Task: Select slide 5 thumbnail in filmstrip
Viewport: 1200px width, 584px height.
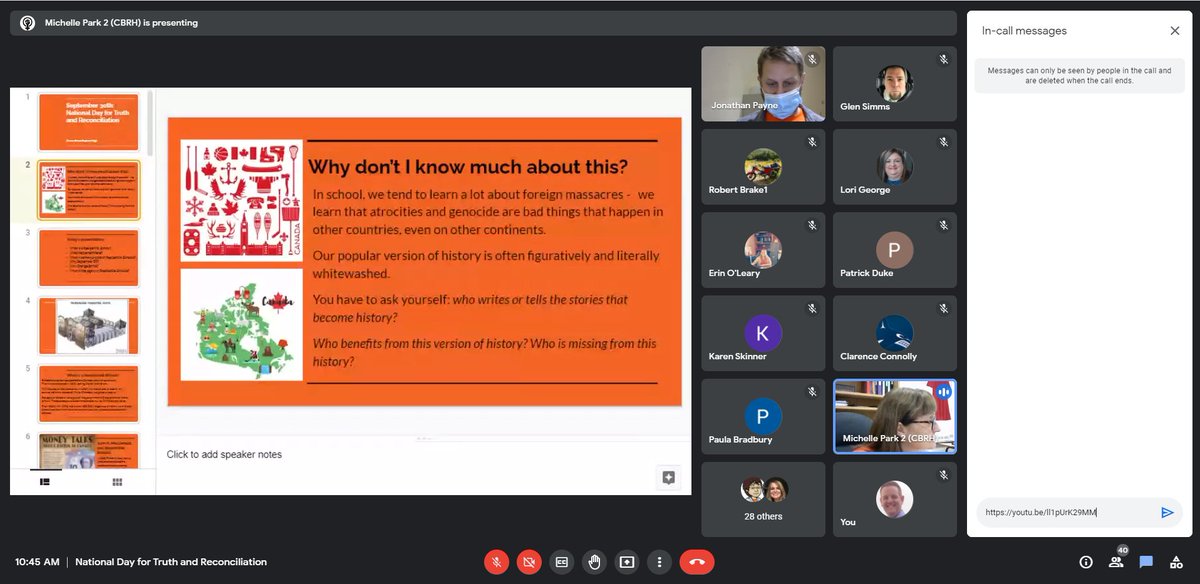Action: (89, 394)
